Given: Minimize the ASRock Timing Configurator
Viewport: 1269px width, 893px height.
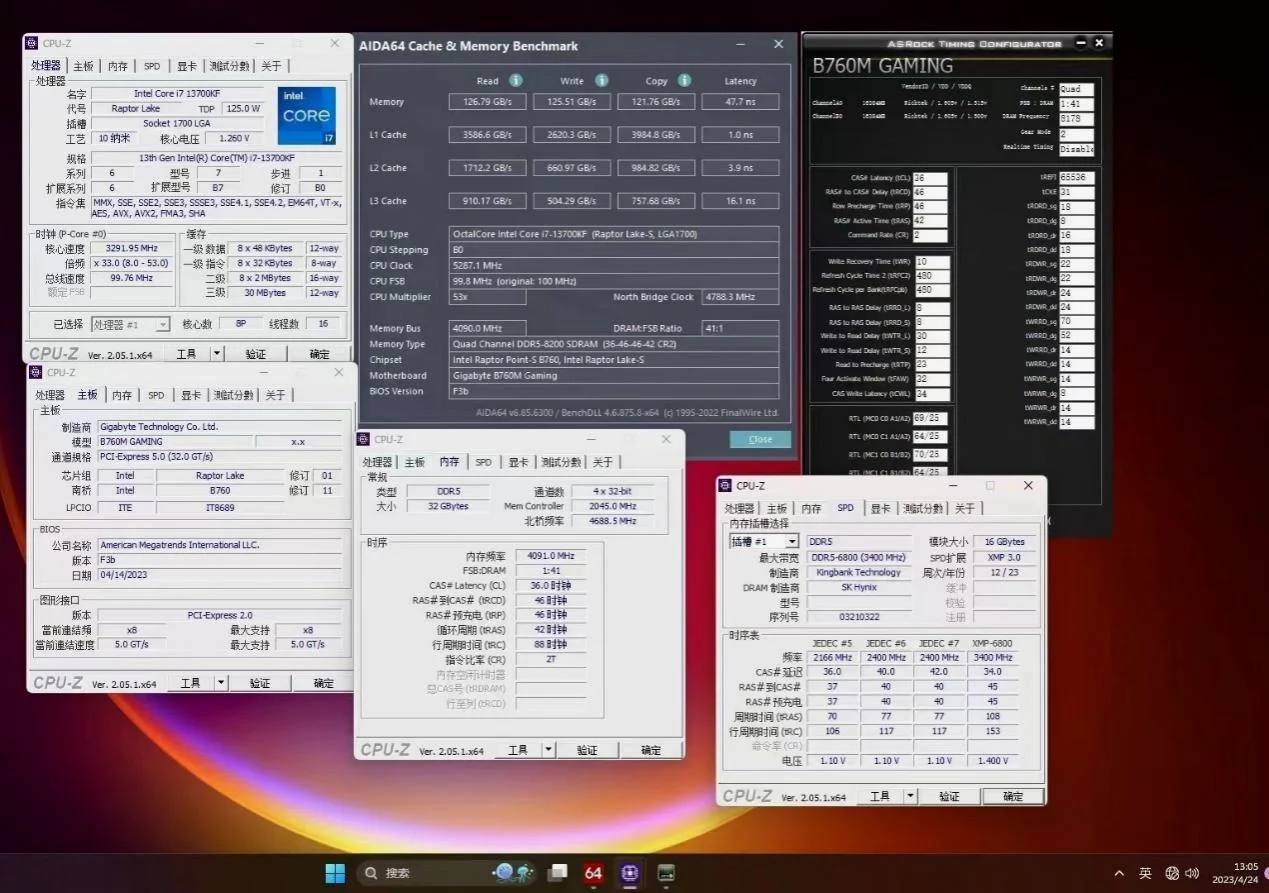Looking at the screenshot, I should coord(1081,43).
